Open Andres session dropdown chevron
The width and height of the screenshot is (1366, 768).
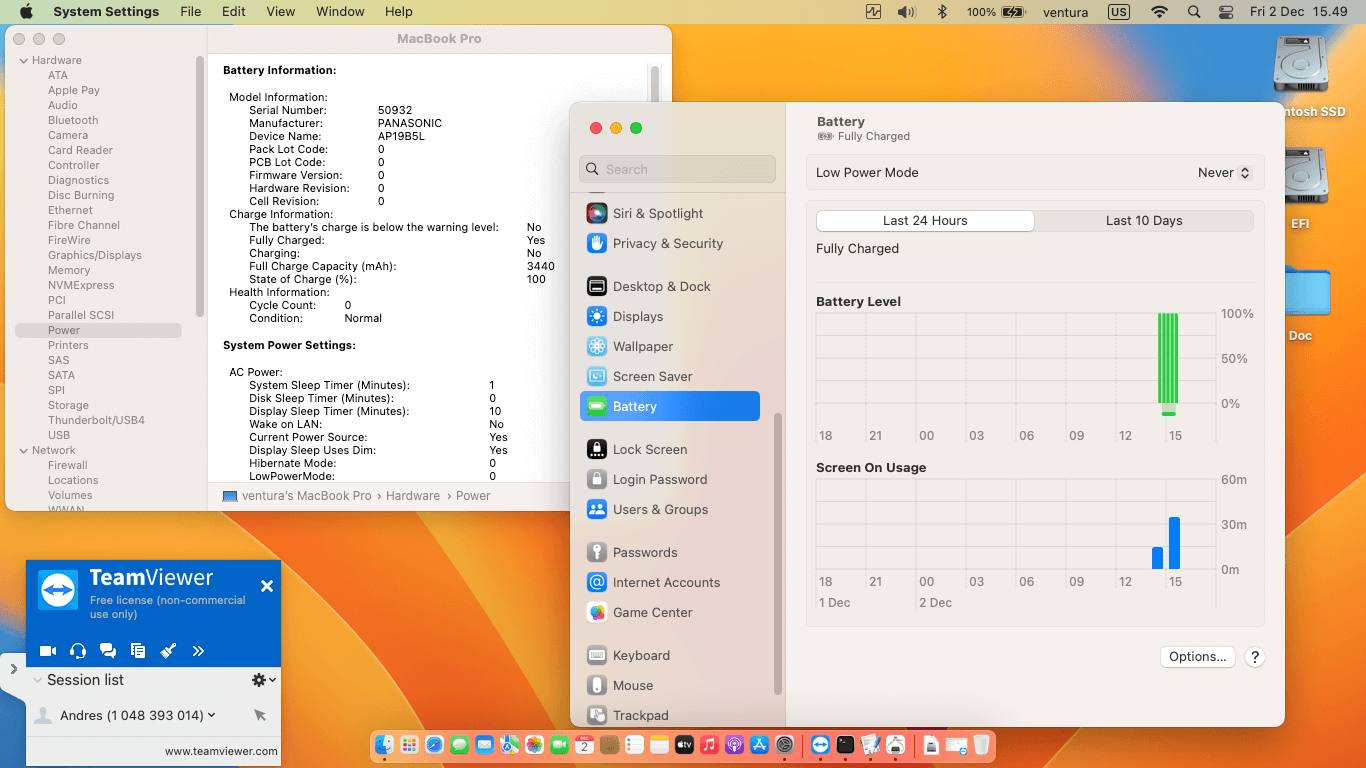point(211,715)
